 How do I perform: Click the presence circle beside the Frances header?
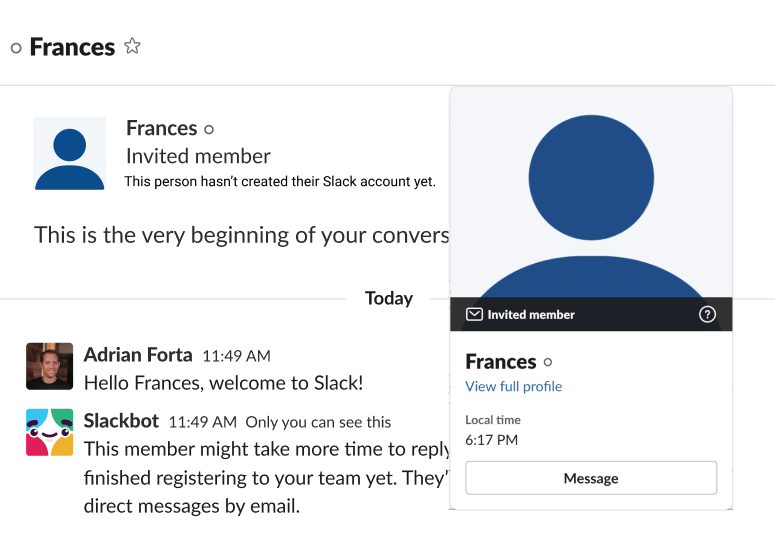[16, 48]
